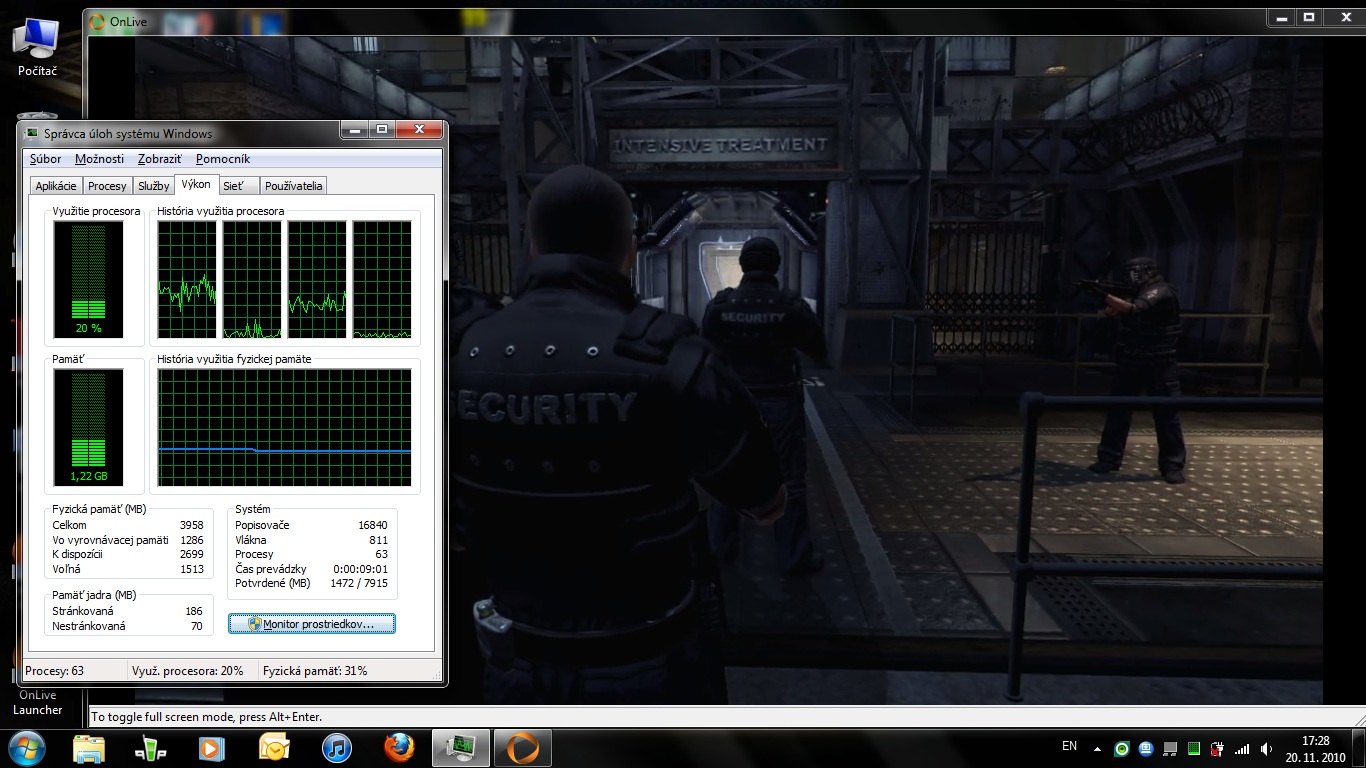This screenshot has width=1366, height=768.
Task: Click the green circular tray icon
Action: (1122, 748)
